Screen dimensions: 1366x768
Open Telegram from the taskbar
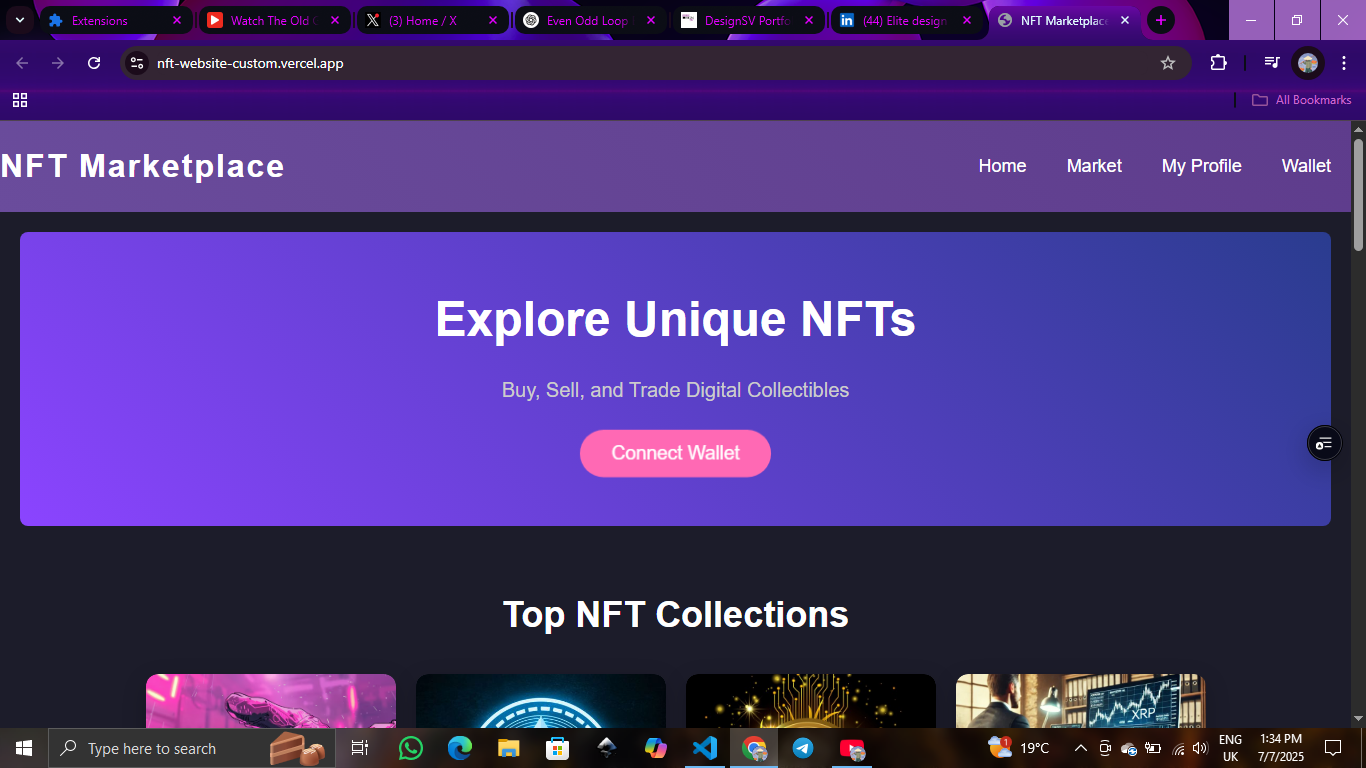point(803,748)
